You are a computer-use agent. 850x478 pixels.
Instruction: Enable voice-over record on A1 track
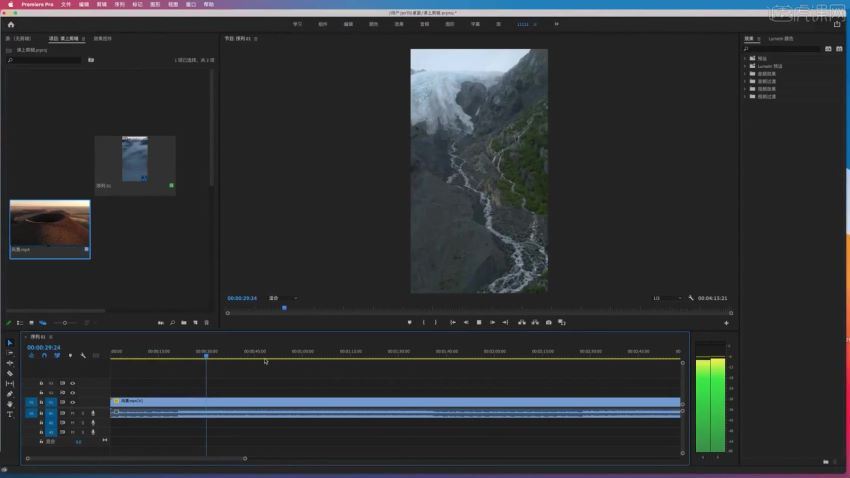[93, 413]
